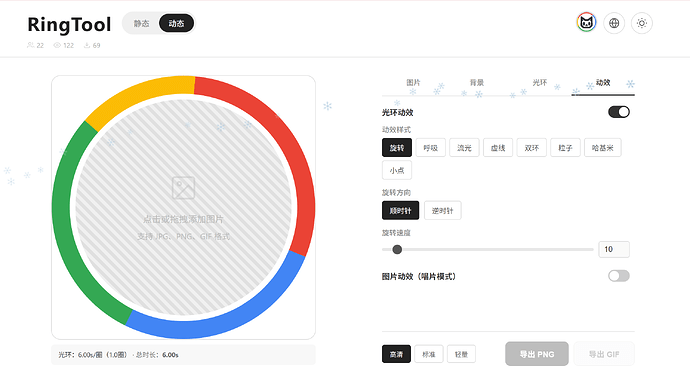Toggle the sun light/dark theme icon
The height and width of the screenshot is (374, 690).
click(642, 23)
